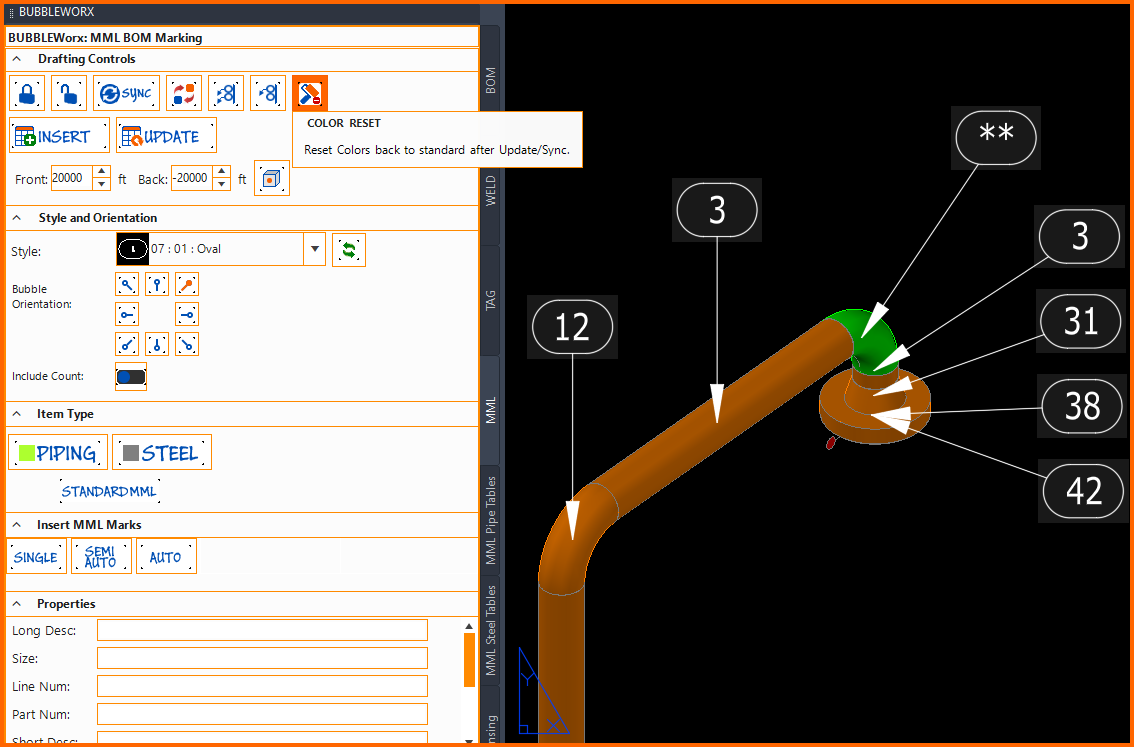Set bubble orientation to bottom
Viewport: 1134px width, 747px height.
157,344
